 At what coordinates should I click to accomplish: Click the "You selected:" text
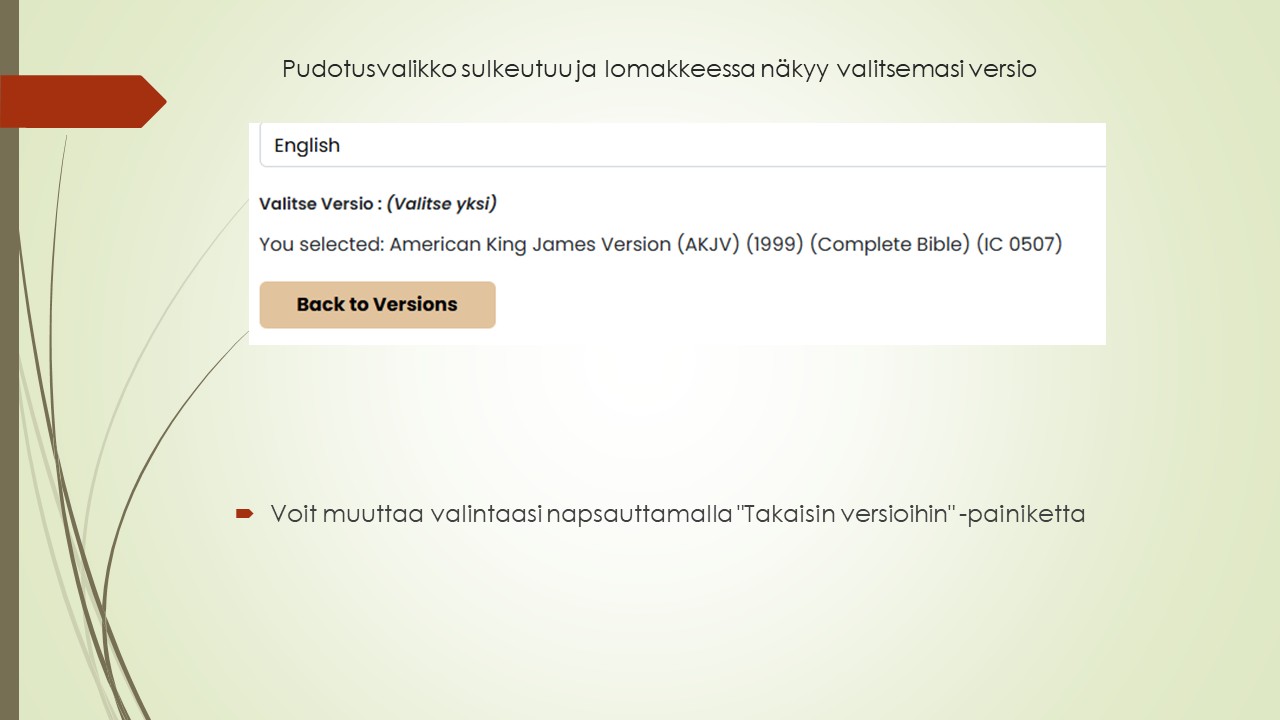pos(321,244)
